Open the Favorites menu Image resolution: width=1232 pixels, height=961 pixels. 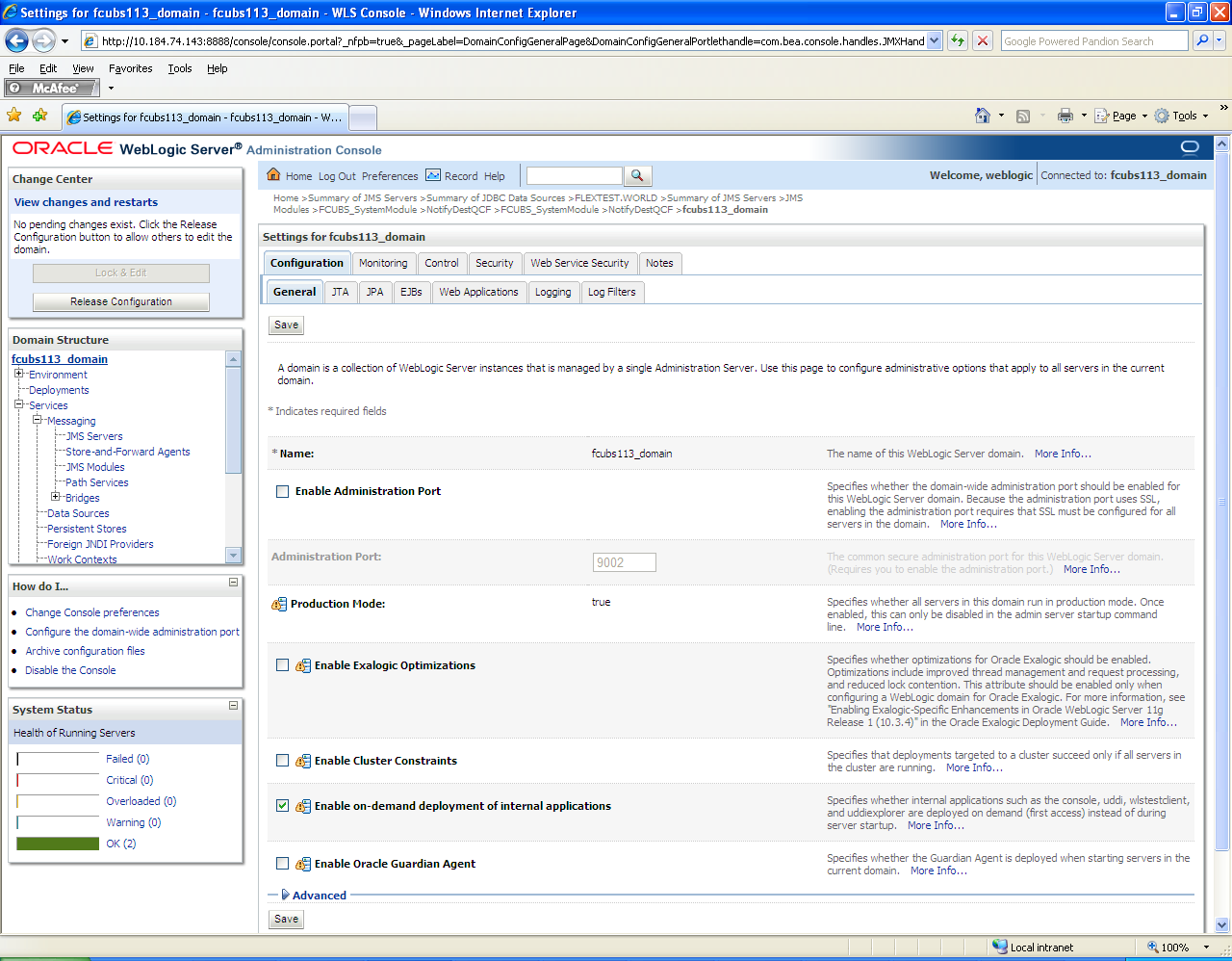[130, 68]
